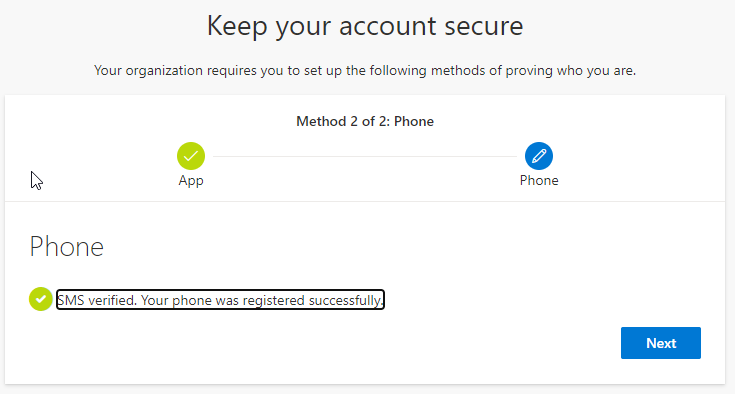Click the Keep your account secure heading
Screen dimensions: 735x394
[365, 26]
